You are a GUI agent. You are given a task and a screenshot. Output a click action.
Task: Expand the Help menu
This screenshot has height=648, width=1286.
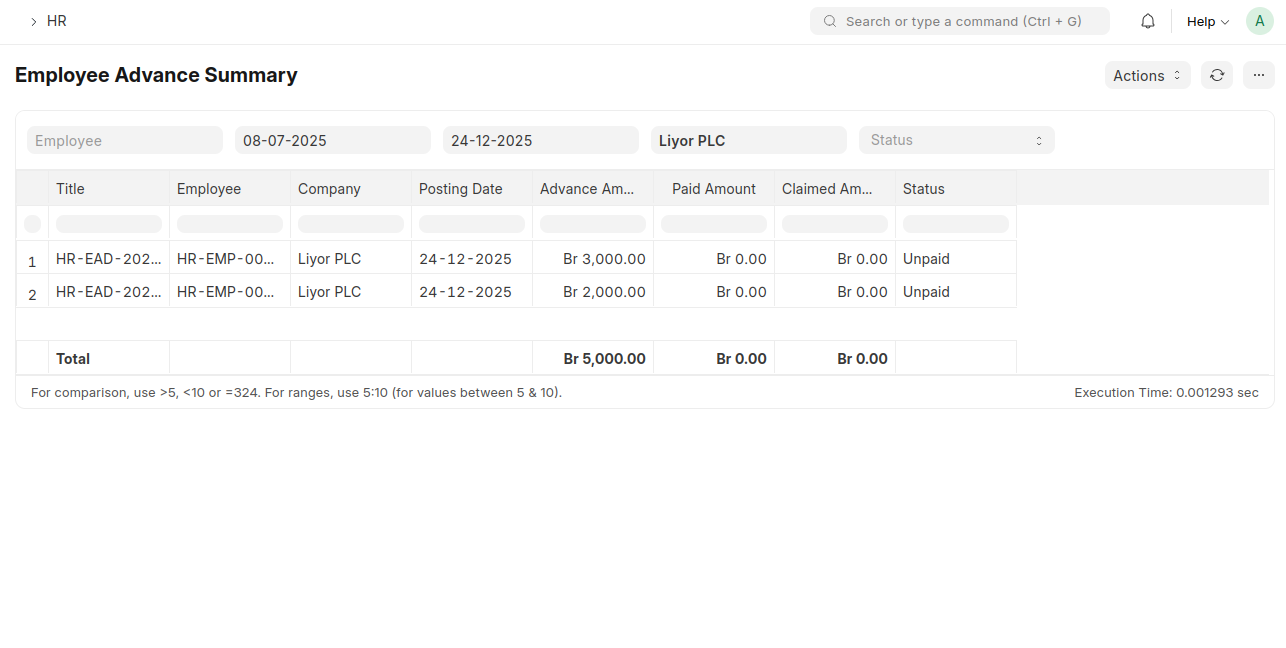click(1207, 21)
